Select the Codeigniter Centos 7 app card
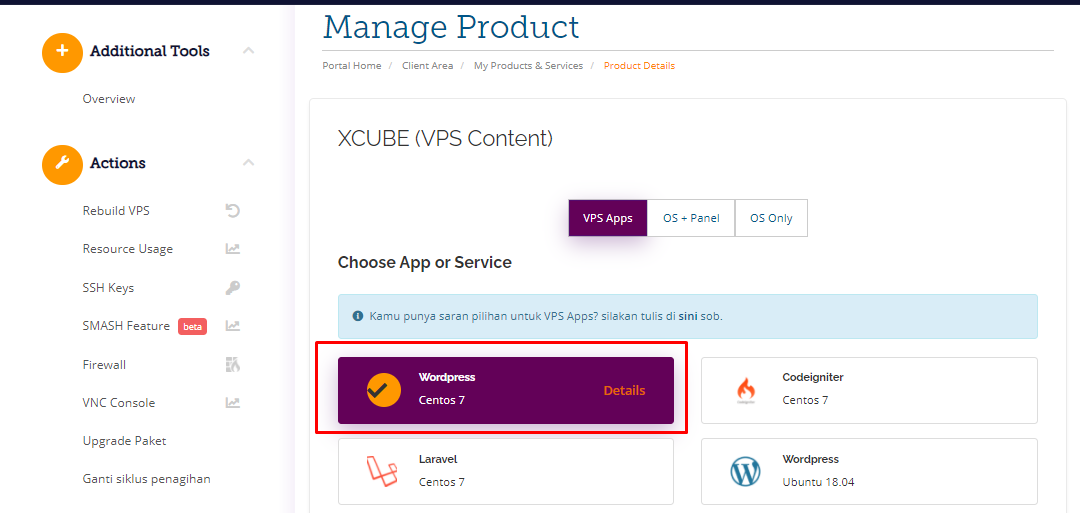Image resolution: width=1080 pixels, height=513 pixels. click(x=869, y=390)
